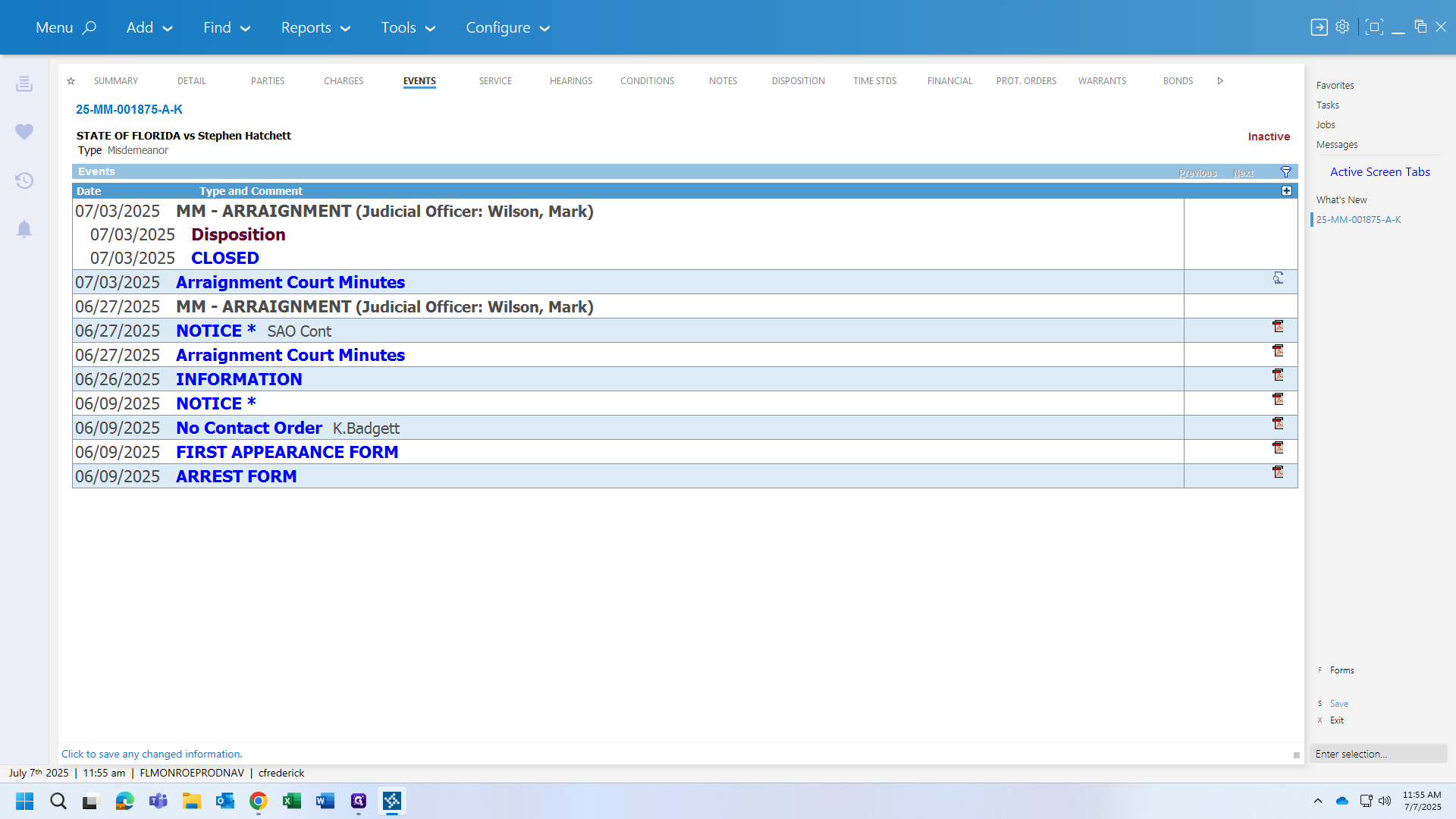Switch to the Time Stds tab
1456x819 pixels.
pyautogui.click(x=874, y=81)
